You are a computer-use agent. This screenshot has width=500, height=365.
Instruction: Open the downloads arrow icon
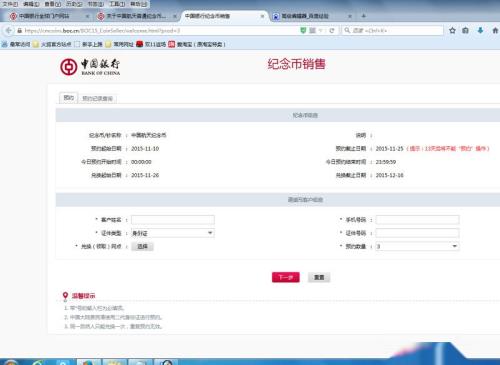click(480, 30)
